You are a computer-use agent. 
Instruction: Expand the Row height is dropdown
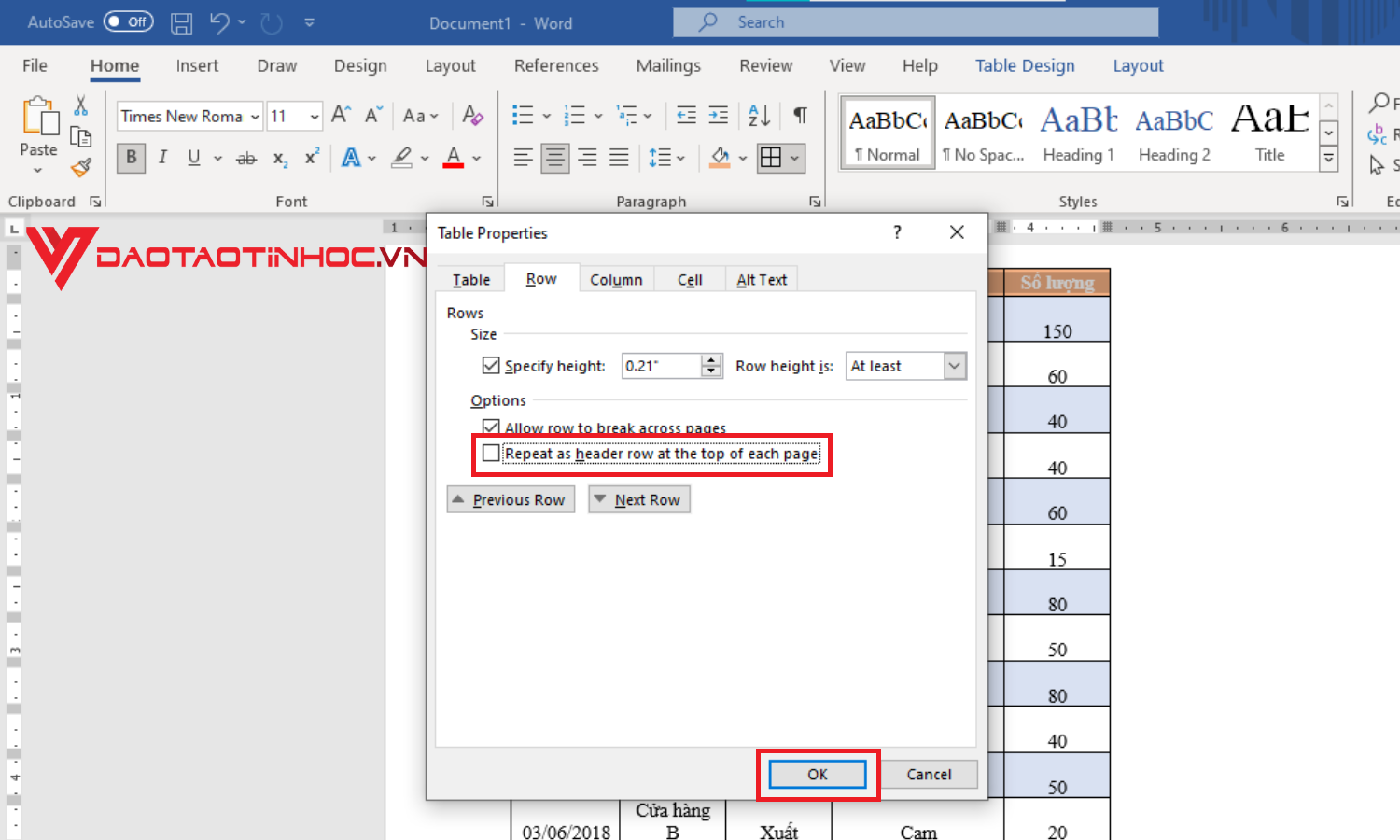[x=954, y=366]
